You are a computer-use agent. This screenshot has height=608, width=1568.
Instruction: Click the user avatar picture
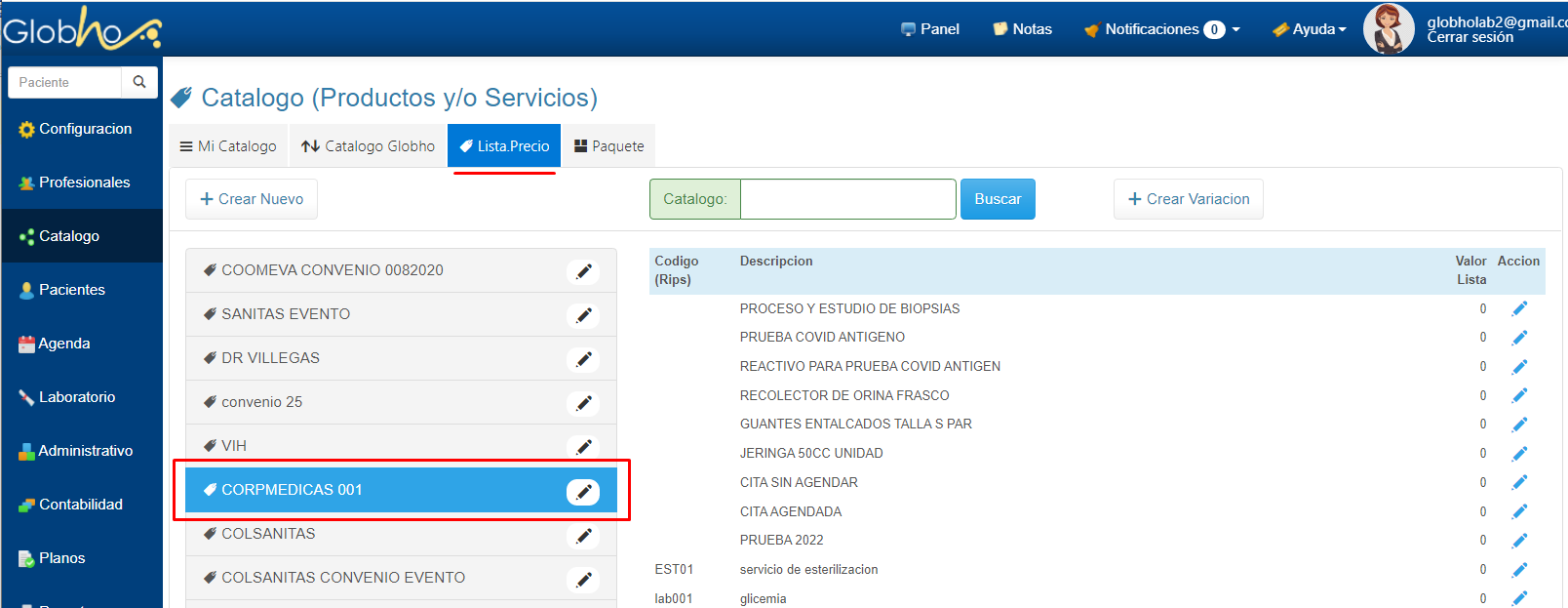coord(1389,29)
